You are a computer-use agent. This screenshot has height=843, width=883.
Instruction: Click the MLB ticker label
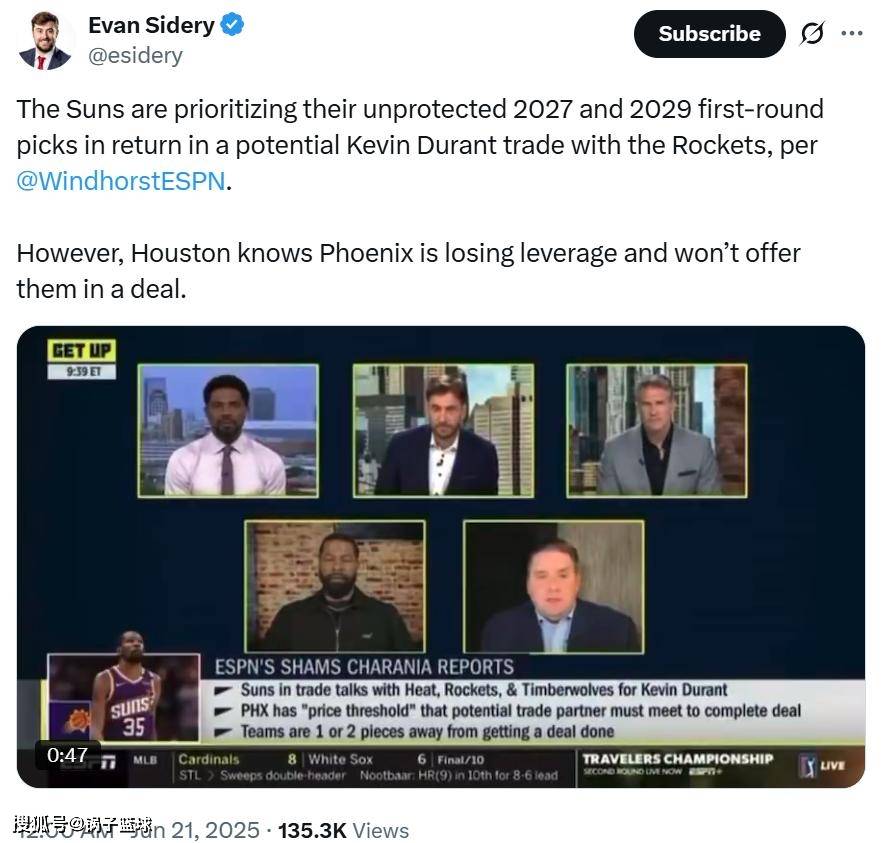tap(145, 760)
